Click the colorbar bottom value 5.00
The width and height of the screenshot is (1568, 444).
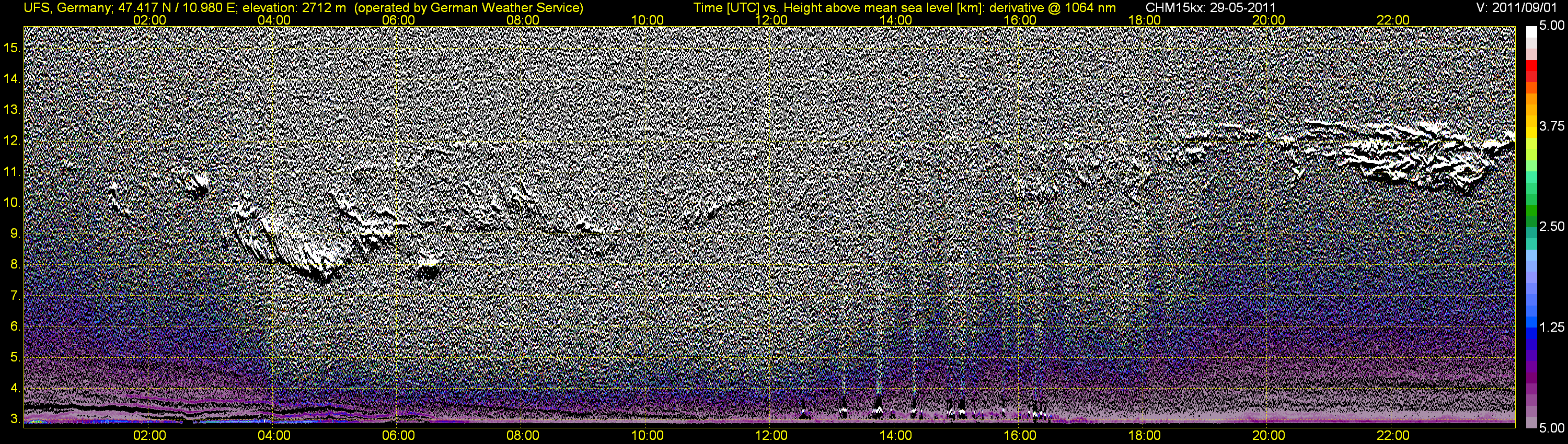click(x=1552, y=428)
